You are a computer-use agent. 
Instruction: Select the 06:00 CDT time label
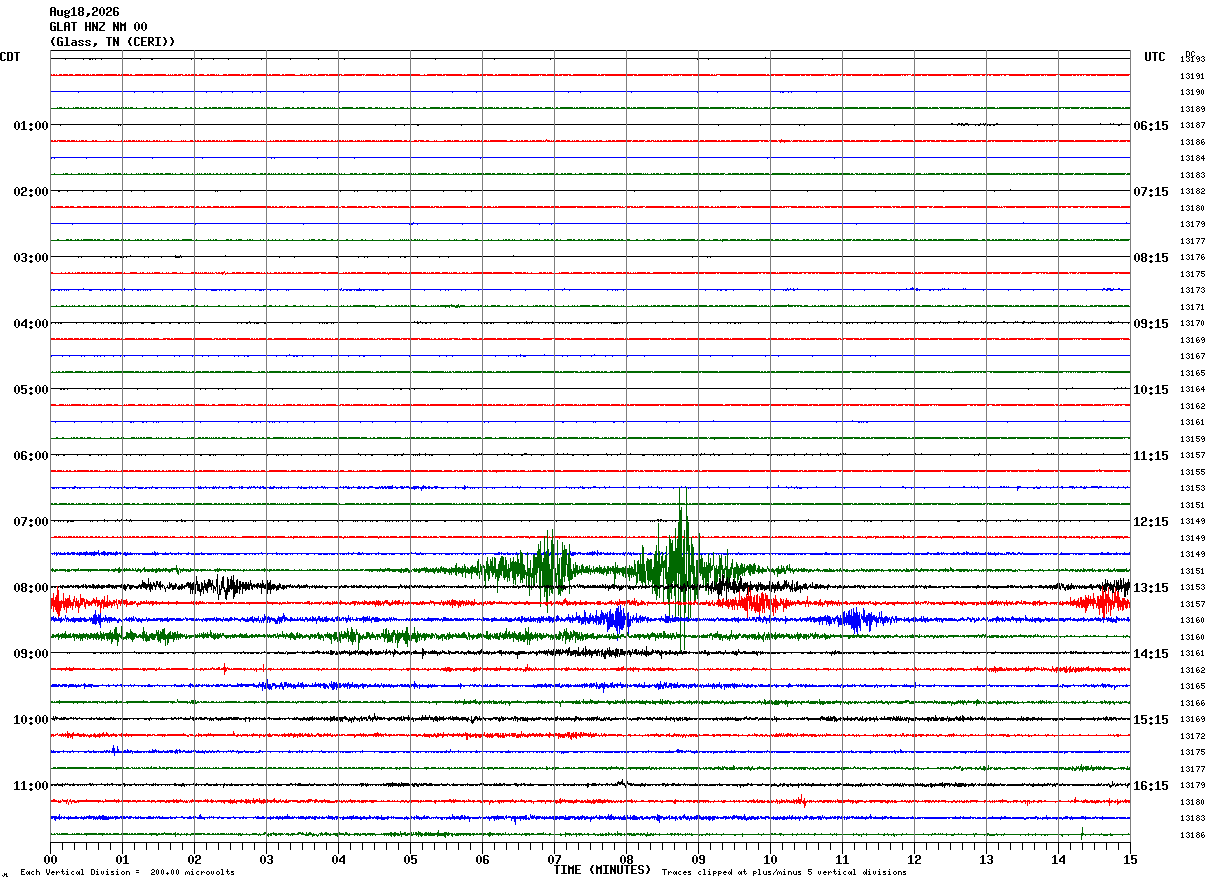point(30,456)
